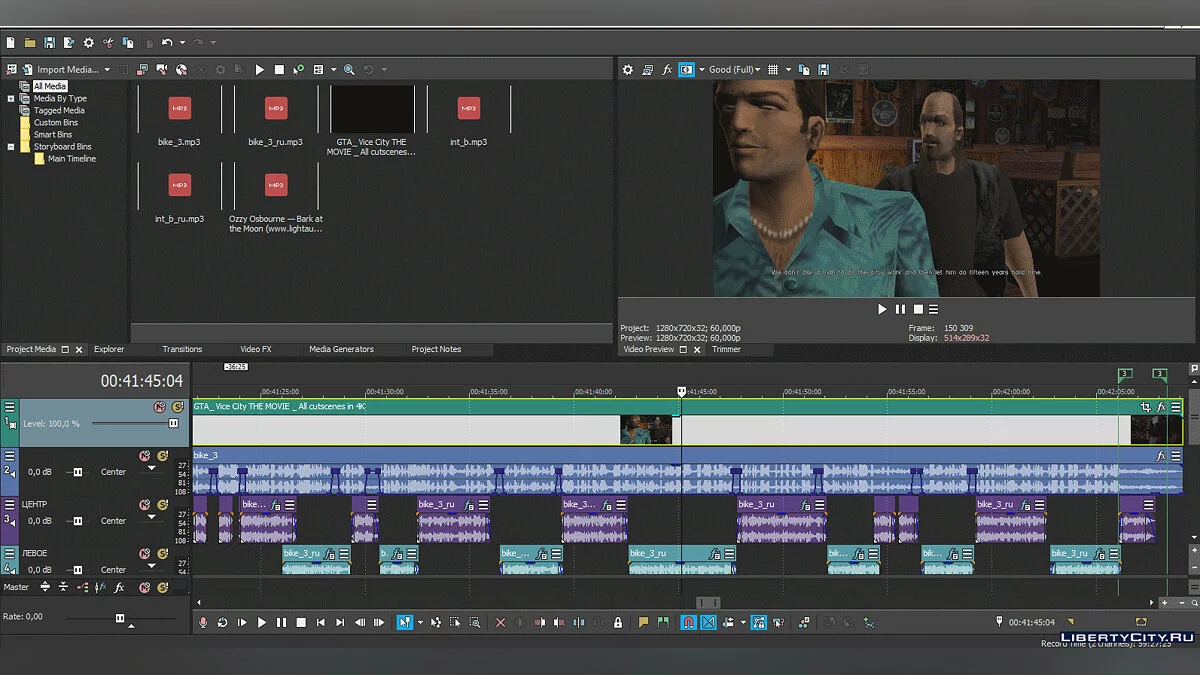Image resolution: width=1200 pixels, height=675 pixels.
Task: Open video preview properties gear icon
Action: pyautogui.click(x=628, y=70)
